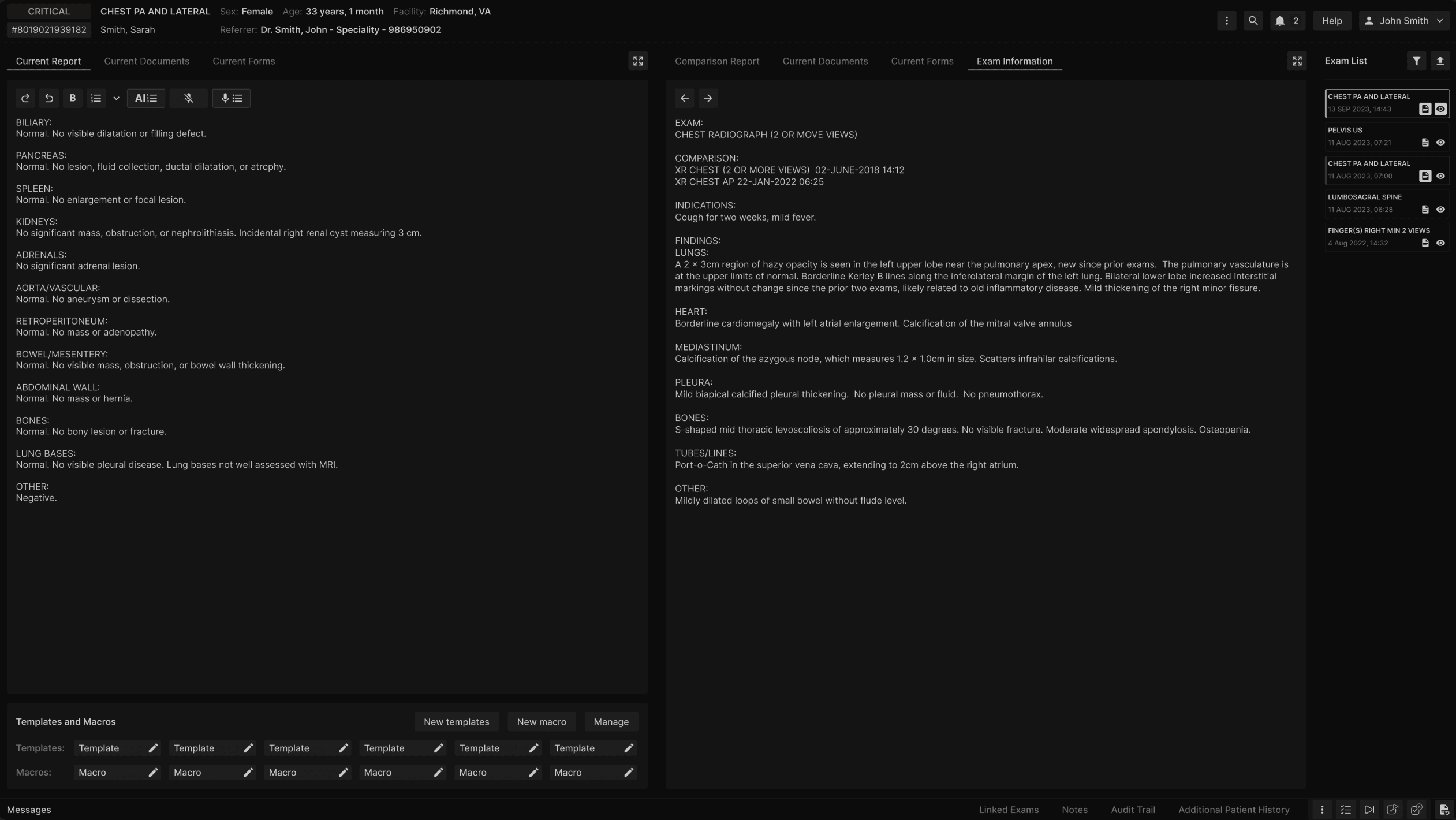Expand the Current Report panel fullscreen
This screenshot has height=820, width=1456.
[x=637, y=61]
